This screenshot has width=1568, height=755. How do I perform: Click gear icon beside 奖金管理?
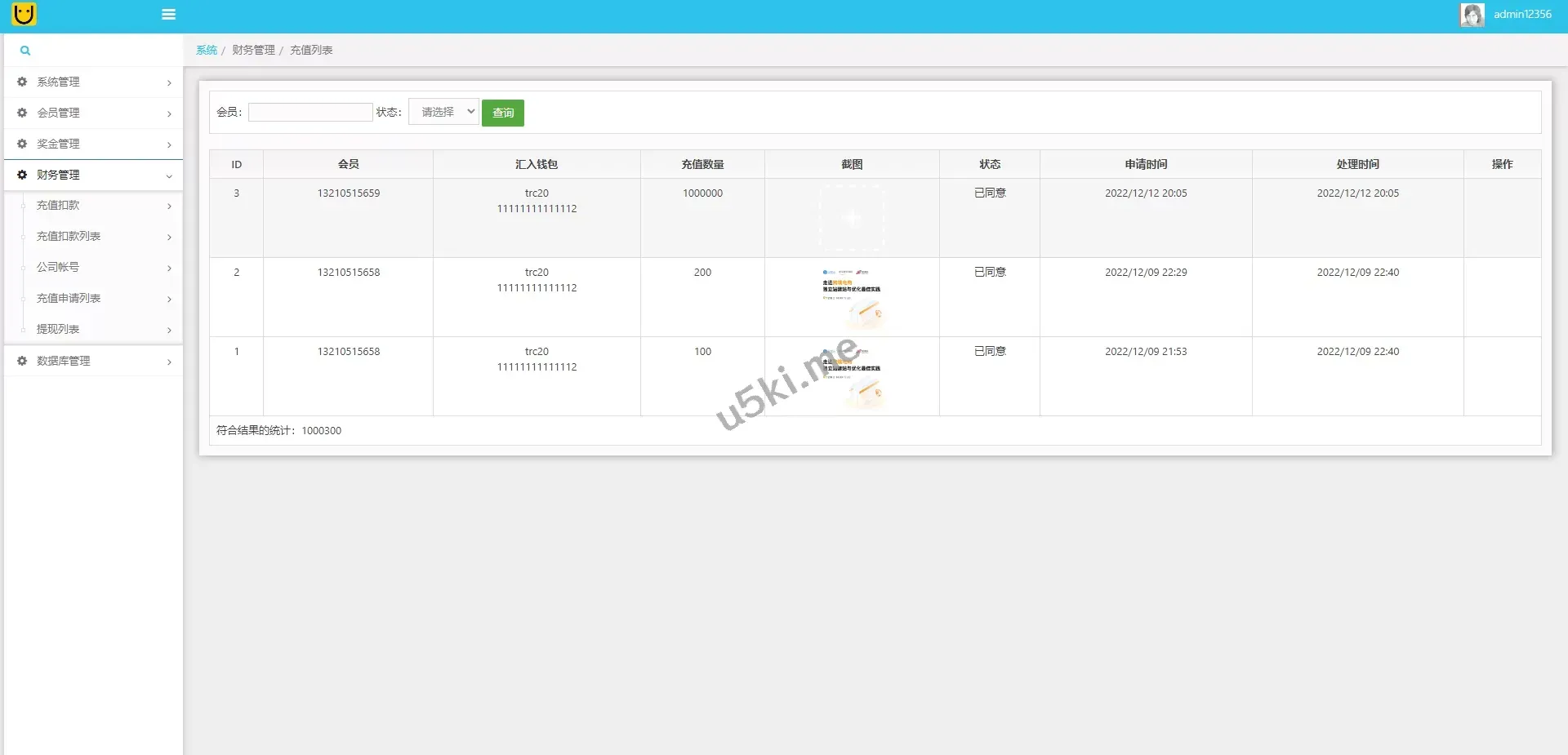pyautogui.click(x=22, y=144)
